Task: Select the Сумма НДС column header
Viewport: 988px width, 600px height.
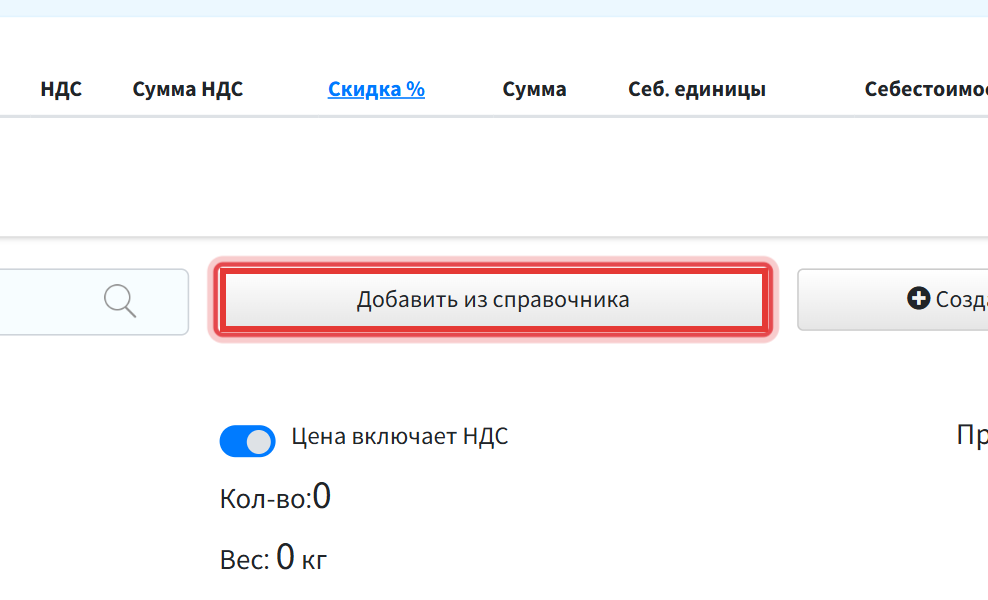Action: (188, 89)
